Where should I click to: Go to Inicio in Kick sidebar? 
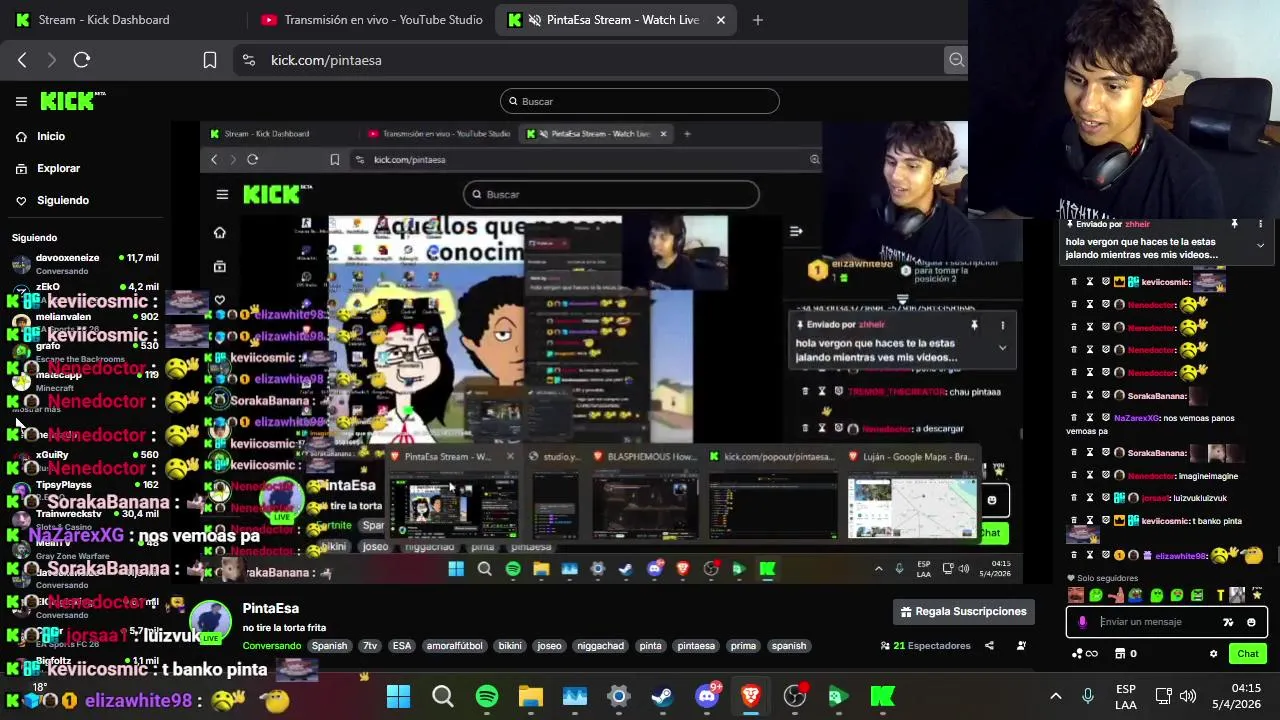tap(50, 137)
